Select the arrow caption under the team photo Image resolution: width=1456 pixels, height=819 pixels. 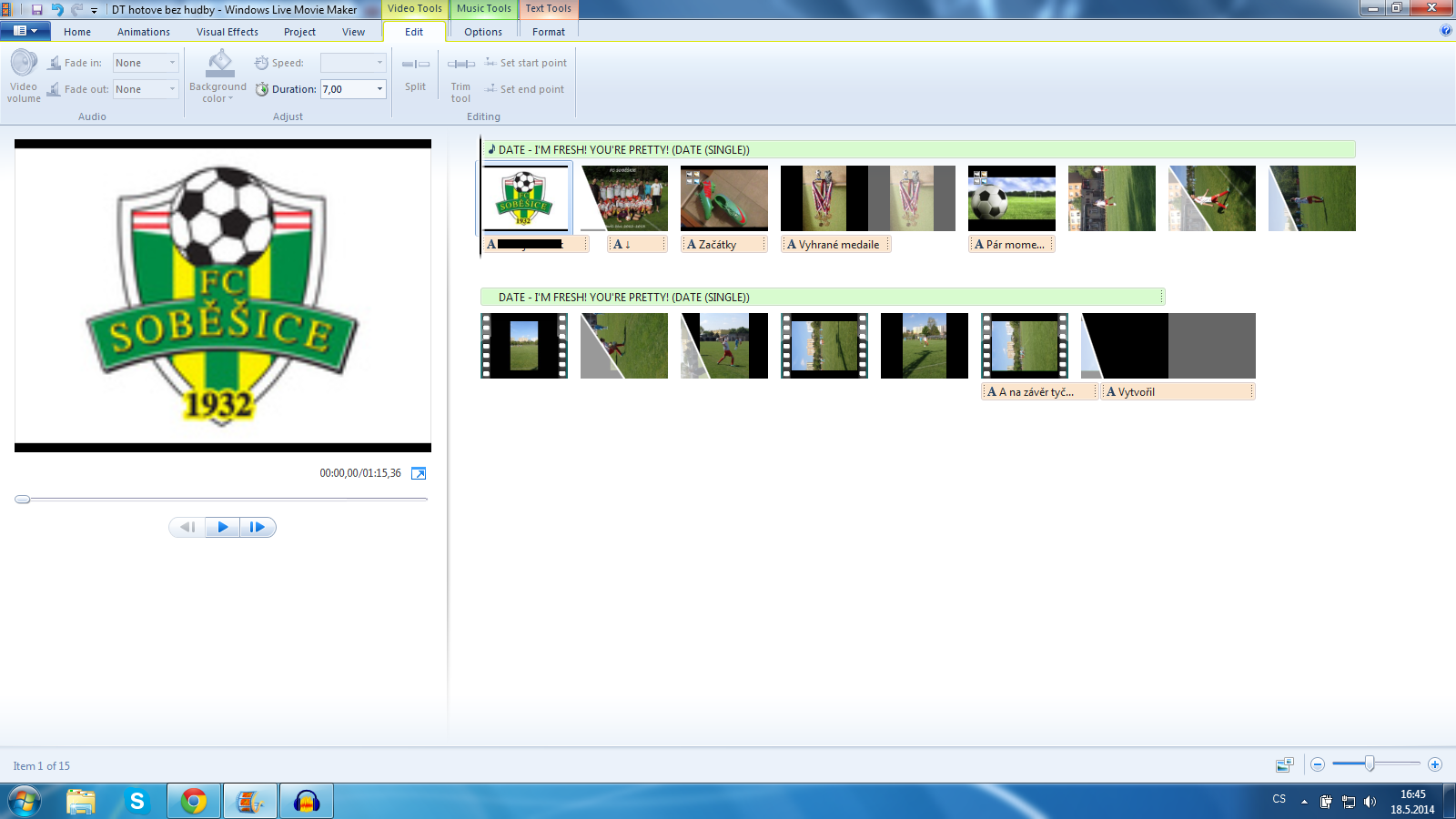point(637,244)
